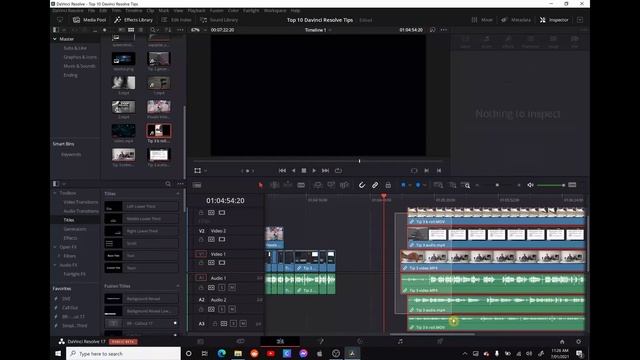This screenshot has height=360, width=640.
Task: Search the Effects Library magnifier icon
Action: pos(168,184)
